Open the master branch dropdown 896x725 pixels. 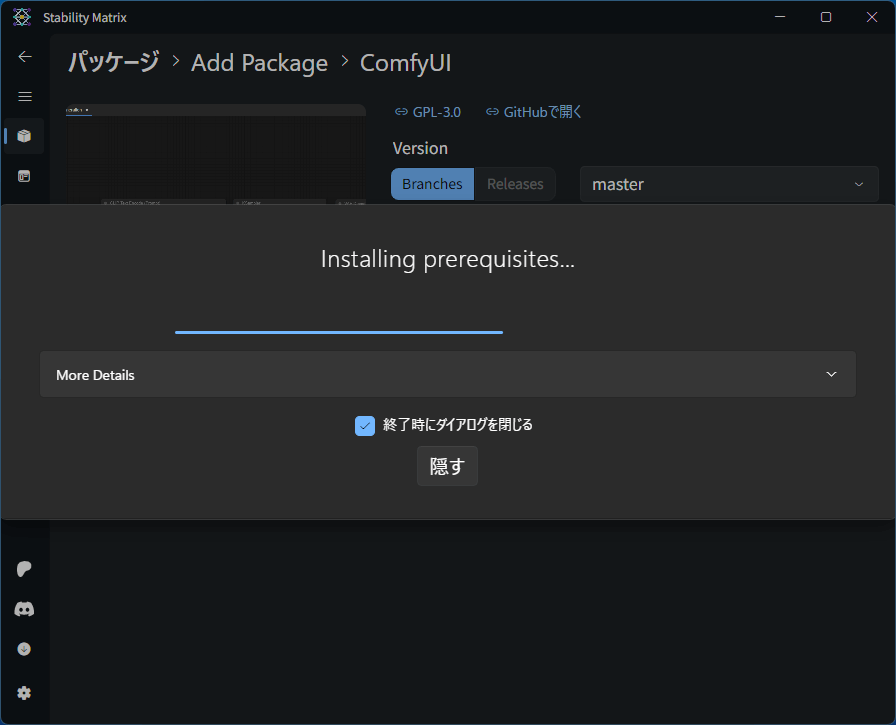[729, 184]
